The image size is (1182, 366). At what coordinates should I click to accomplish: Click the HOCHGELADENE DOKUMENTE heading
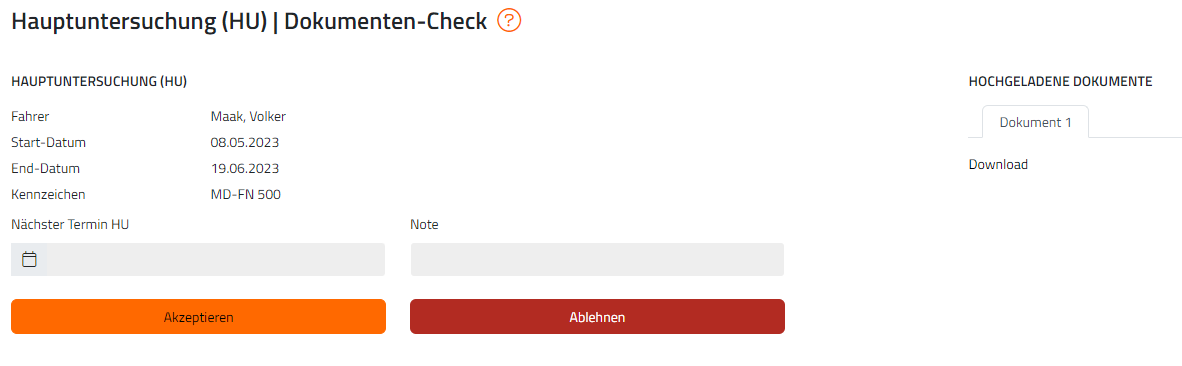pos(1060,81)
